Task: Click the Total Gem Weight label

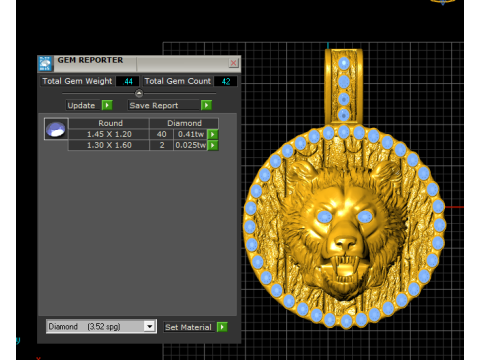Action: coord(77,81)
